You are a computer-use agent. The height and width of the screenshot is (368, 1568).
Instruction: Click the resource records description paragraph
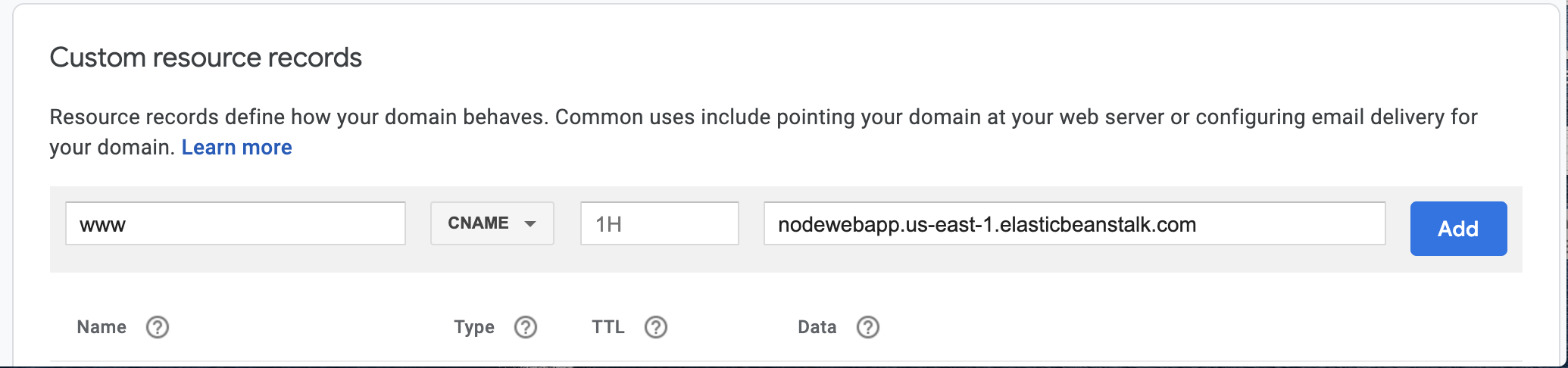pos(757,118)
